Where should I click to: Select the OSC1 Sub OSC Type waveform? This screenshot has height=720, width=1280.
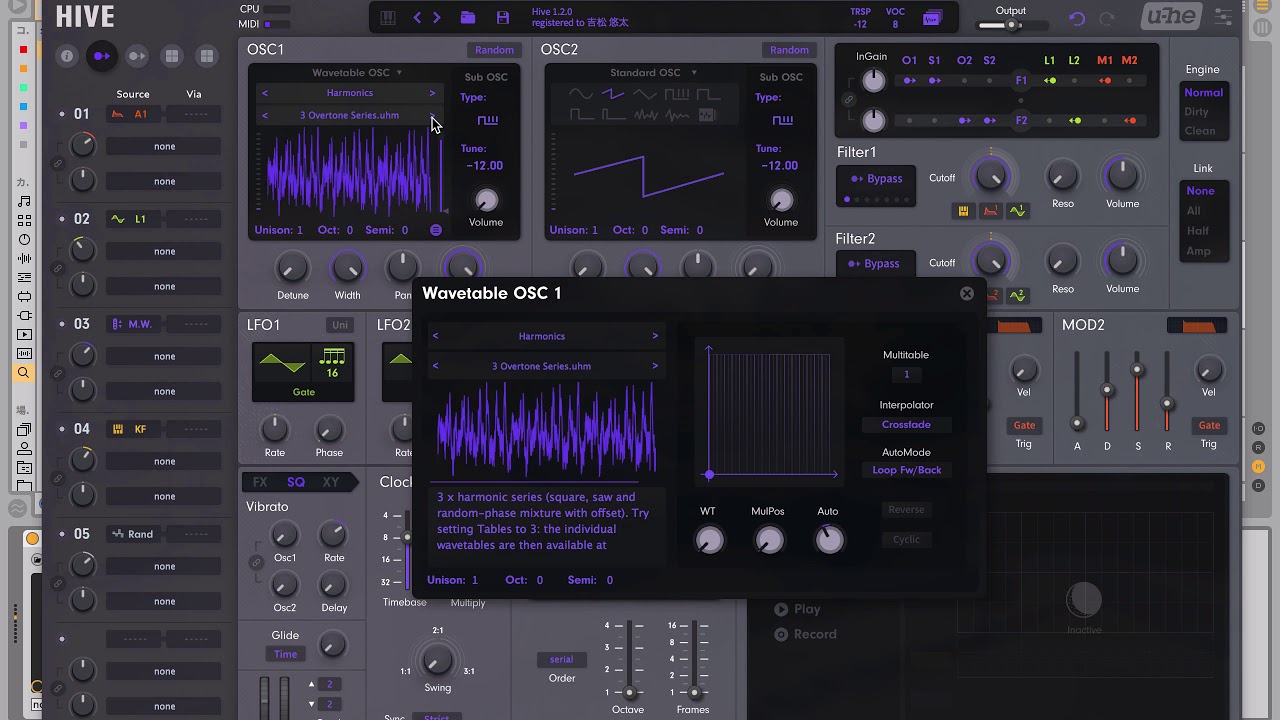tap(487, 121)
